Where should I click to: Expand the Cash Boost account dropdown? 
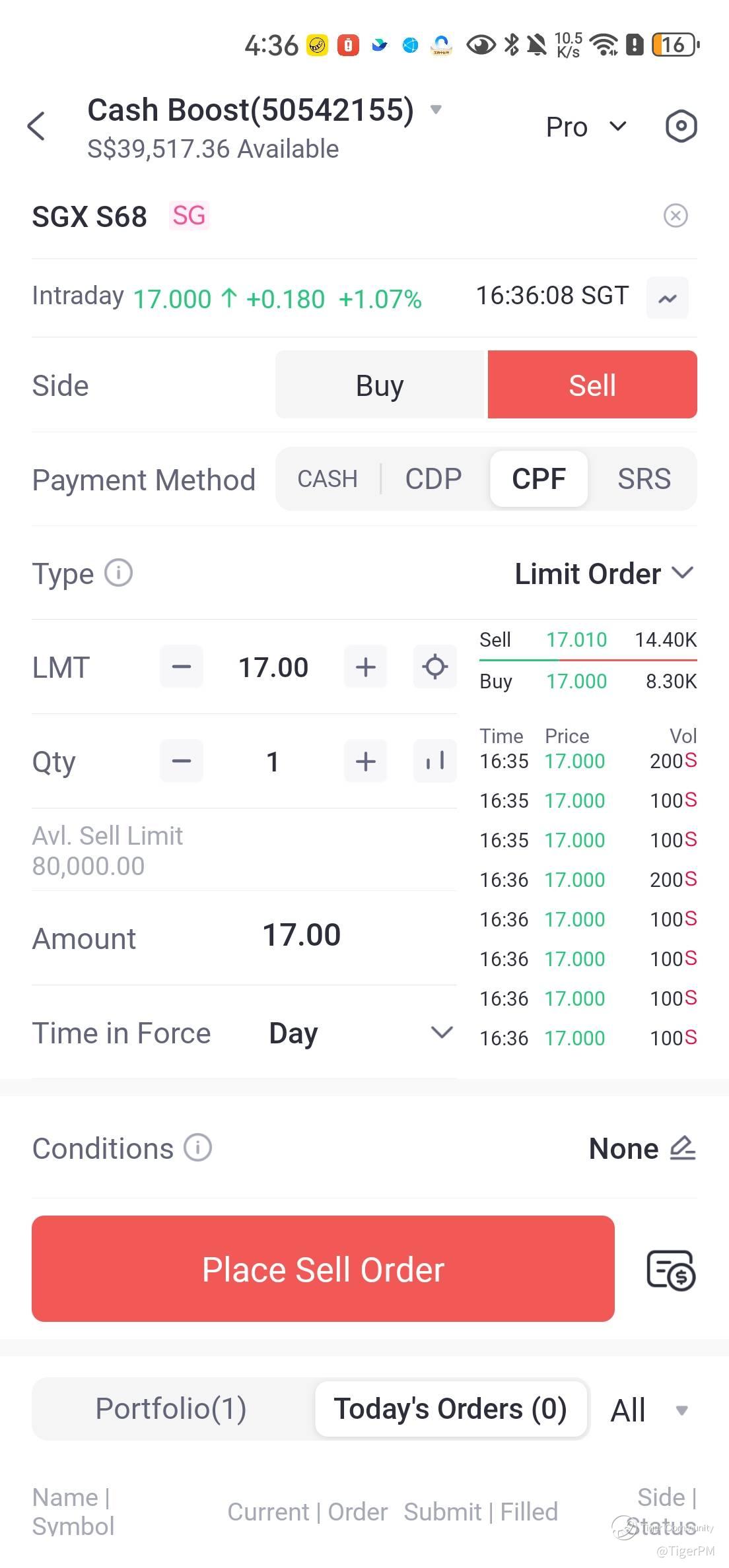[436, 110]
